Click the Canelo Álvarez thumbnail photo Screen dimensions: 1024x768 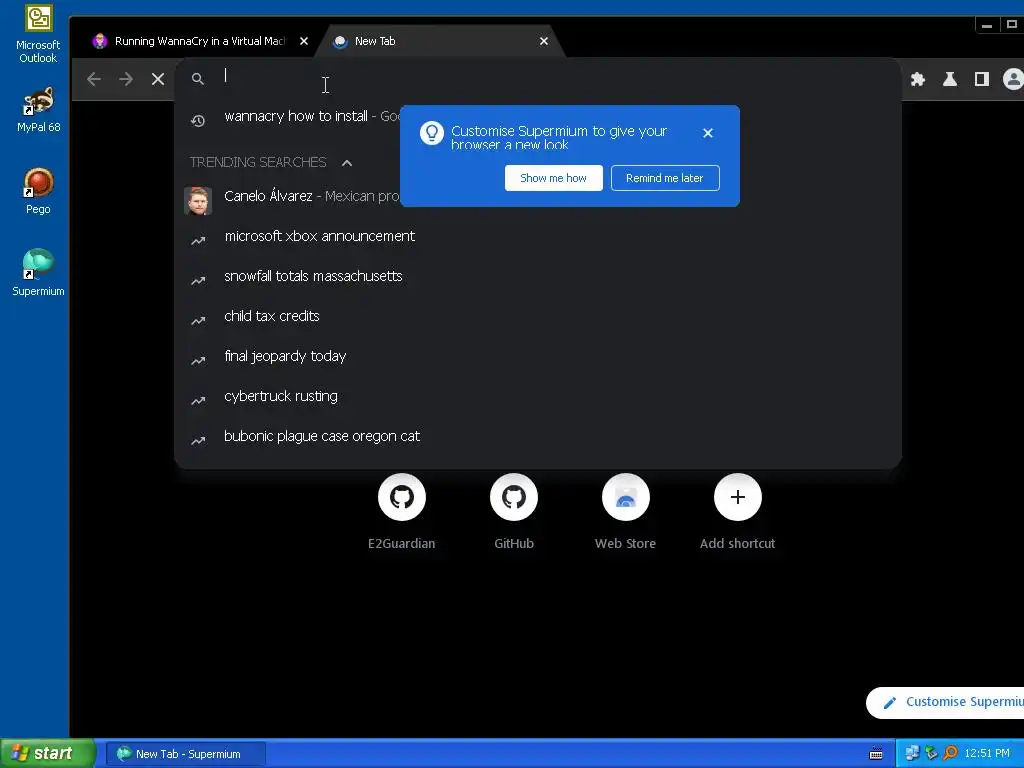[x=198, y=200]
